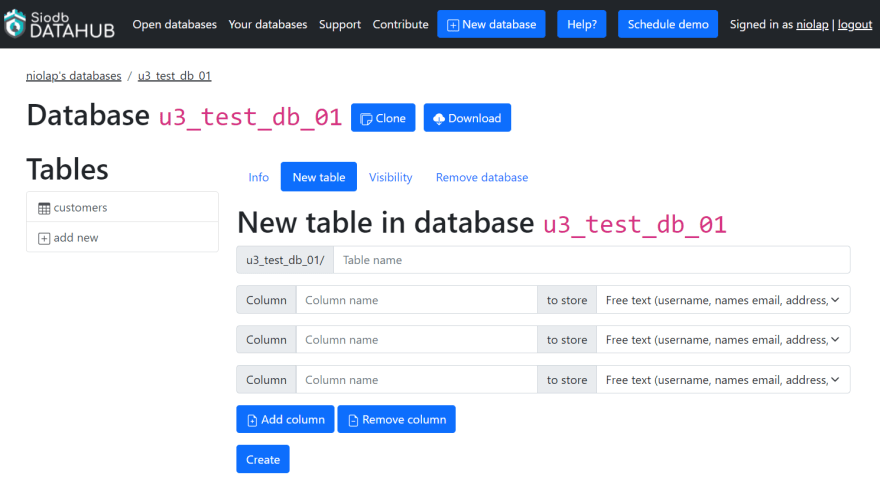Click the Help? button
This screenshot has height=495, width=880.
click(x=581, y=24)
